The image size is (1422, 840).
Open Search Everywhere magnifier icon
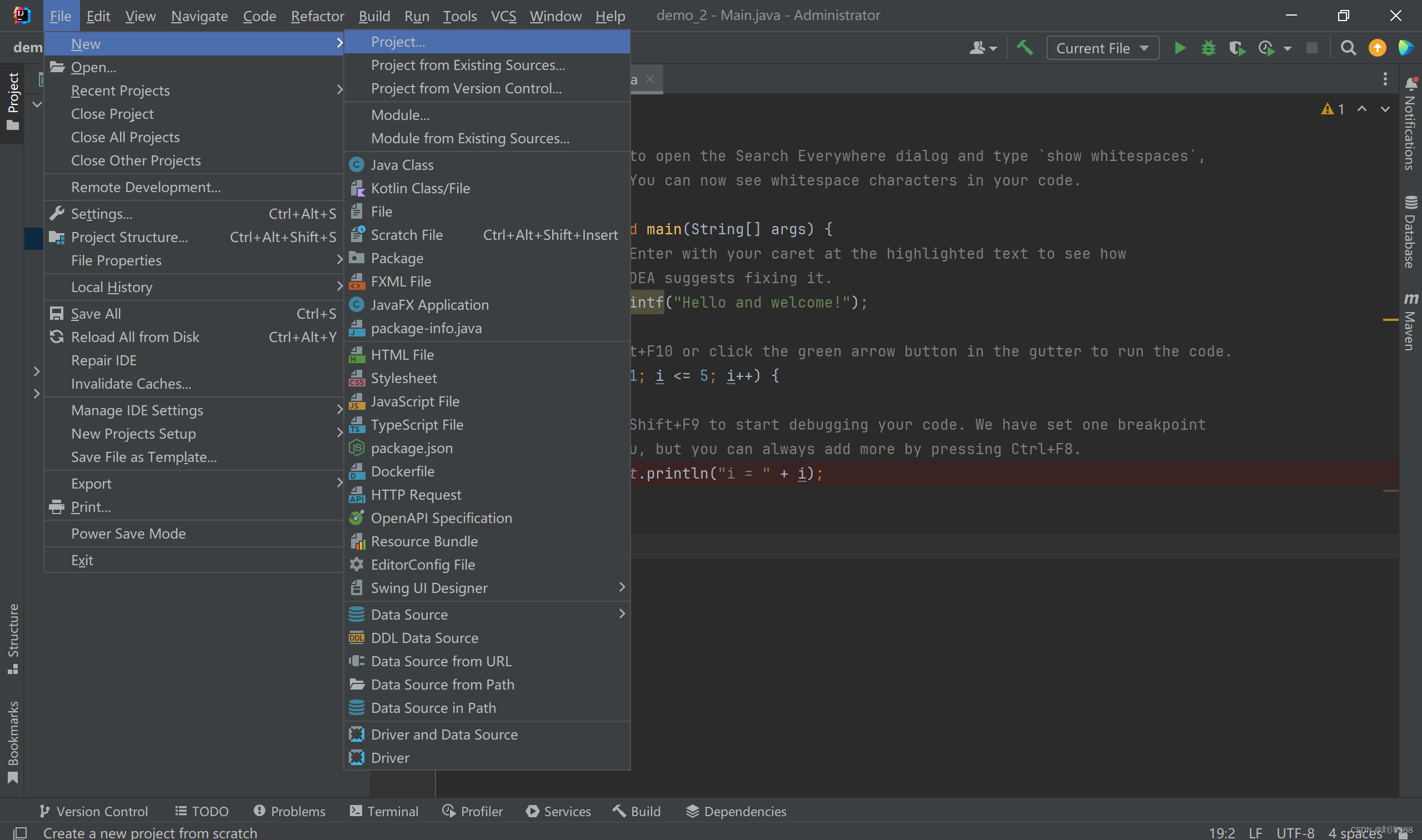tap(1348, 48)
